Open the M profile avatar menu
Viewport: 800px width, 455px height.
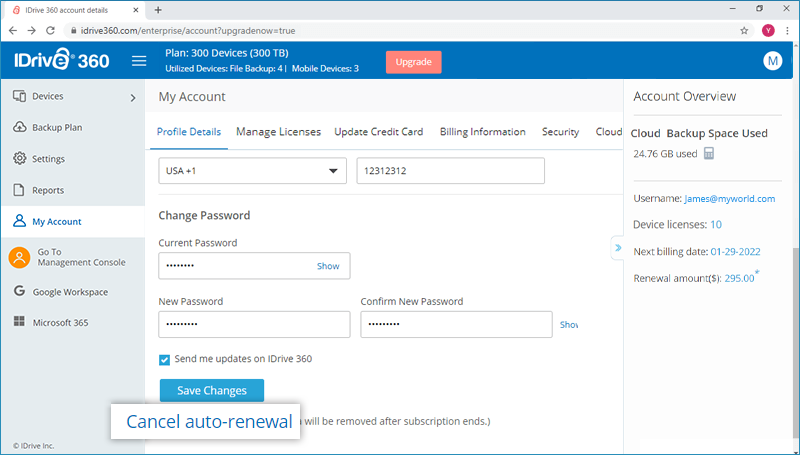click(772, 61)
